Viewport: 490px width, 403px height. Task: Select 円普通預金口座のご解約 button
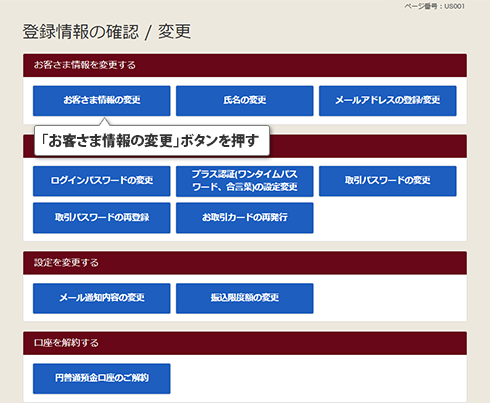pos(102,378)
